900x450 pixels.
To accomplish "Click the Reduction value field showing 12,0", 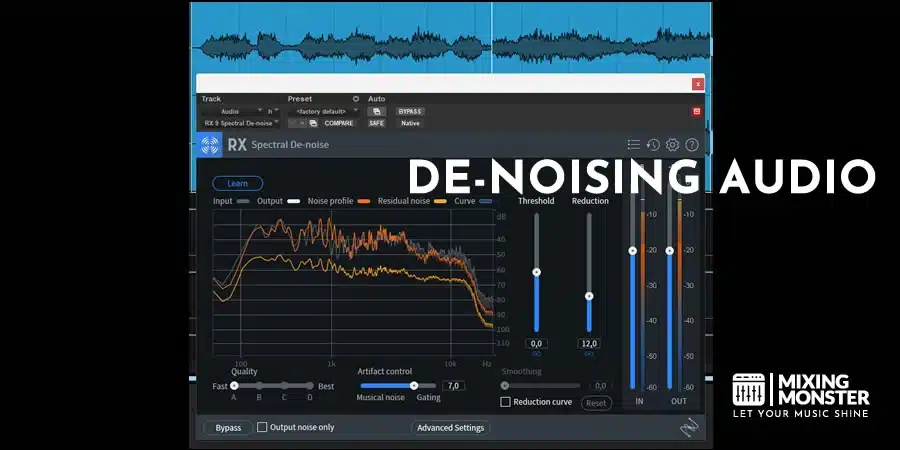I will (x=588, y=343).
